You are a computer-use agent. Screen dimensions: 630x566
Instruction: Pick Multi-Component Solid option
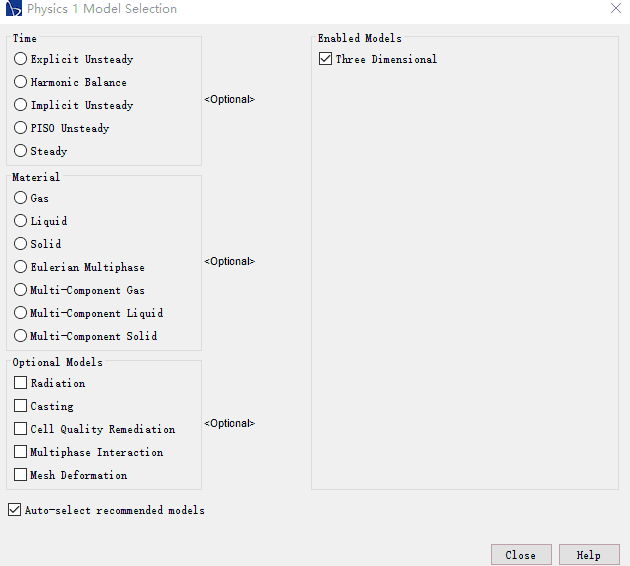[21, 336]
